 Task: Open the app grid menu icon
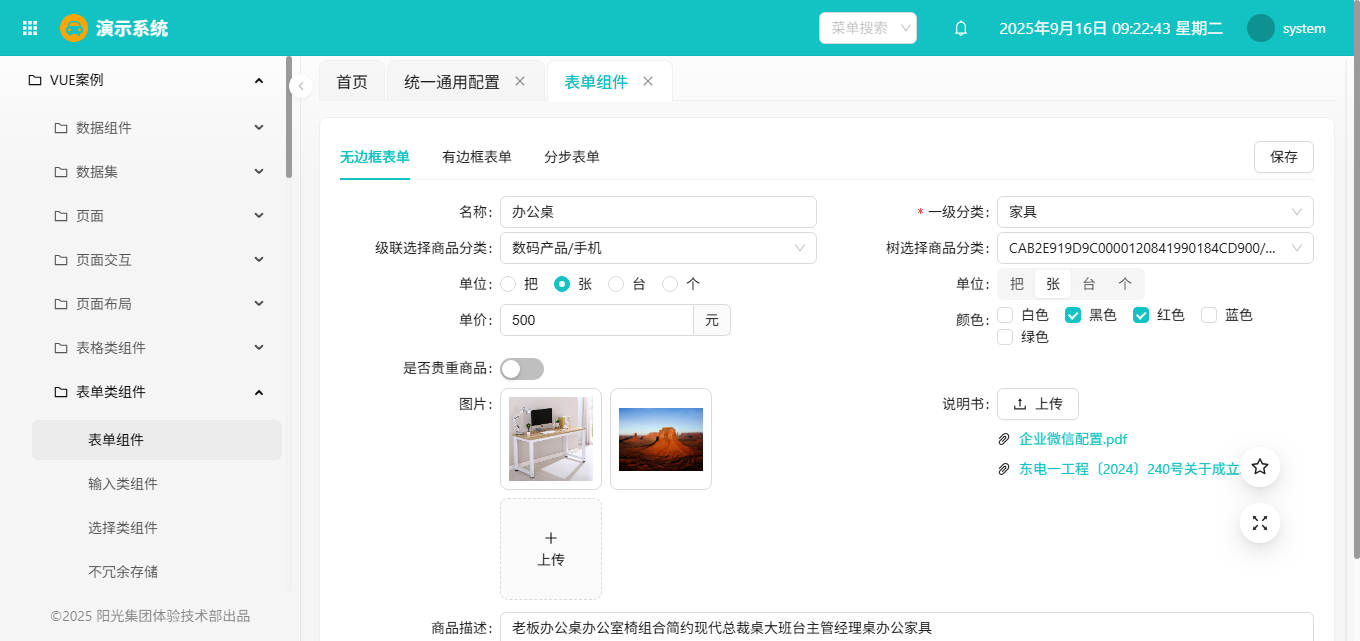pos(30,28)
